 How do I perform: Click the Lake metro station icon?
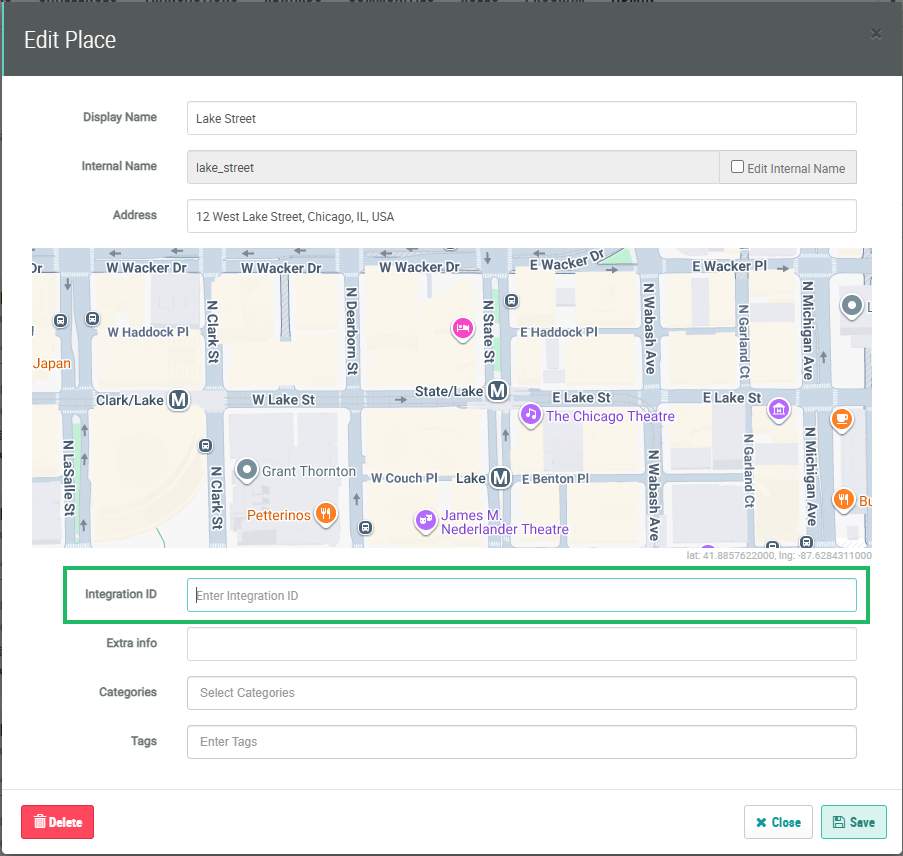click(501, 478)
